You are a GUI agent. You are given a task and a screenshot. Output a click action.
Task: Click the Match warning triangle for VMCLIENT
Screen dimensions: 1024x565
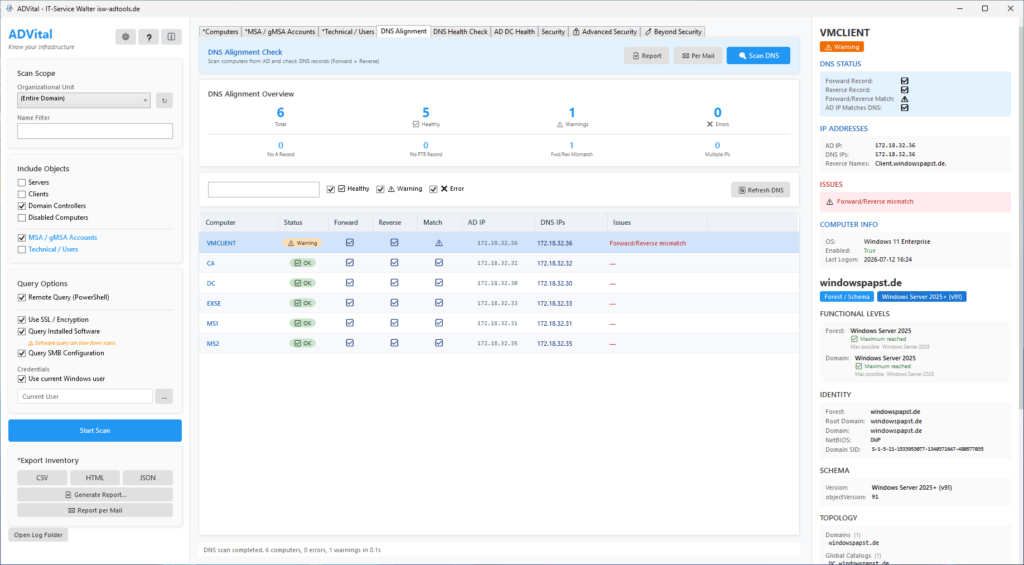pos(439,242)
